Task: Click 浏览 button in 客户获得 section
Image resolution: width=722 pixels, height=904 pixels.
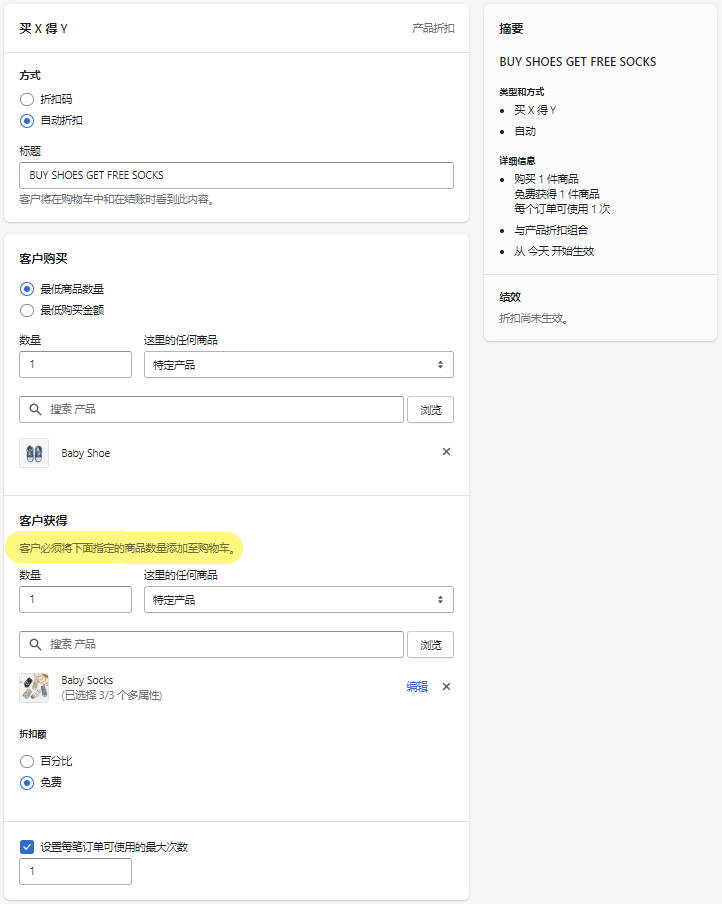Action: 430,645
